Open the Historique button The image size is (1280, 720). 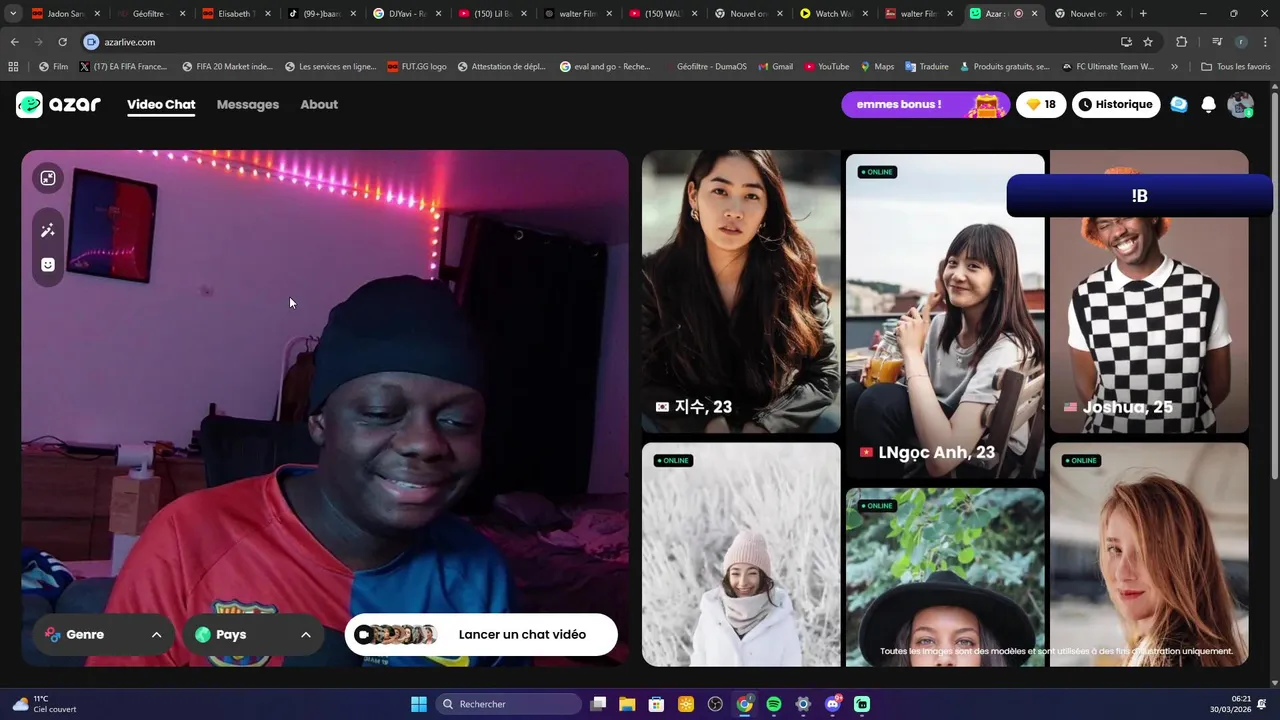pos(1116,104)
